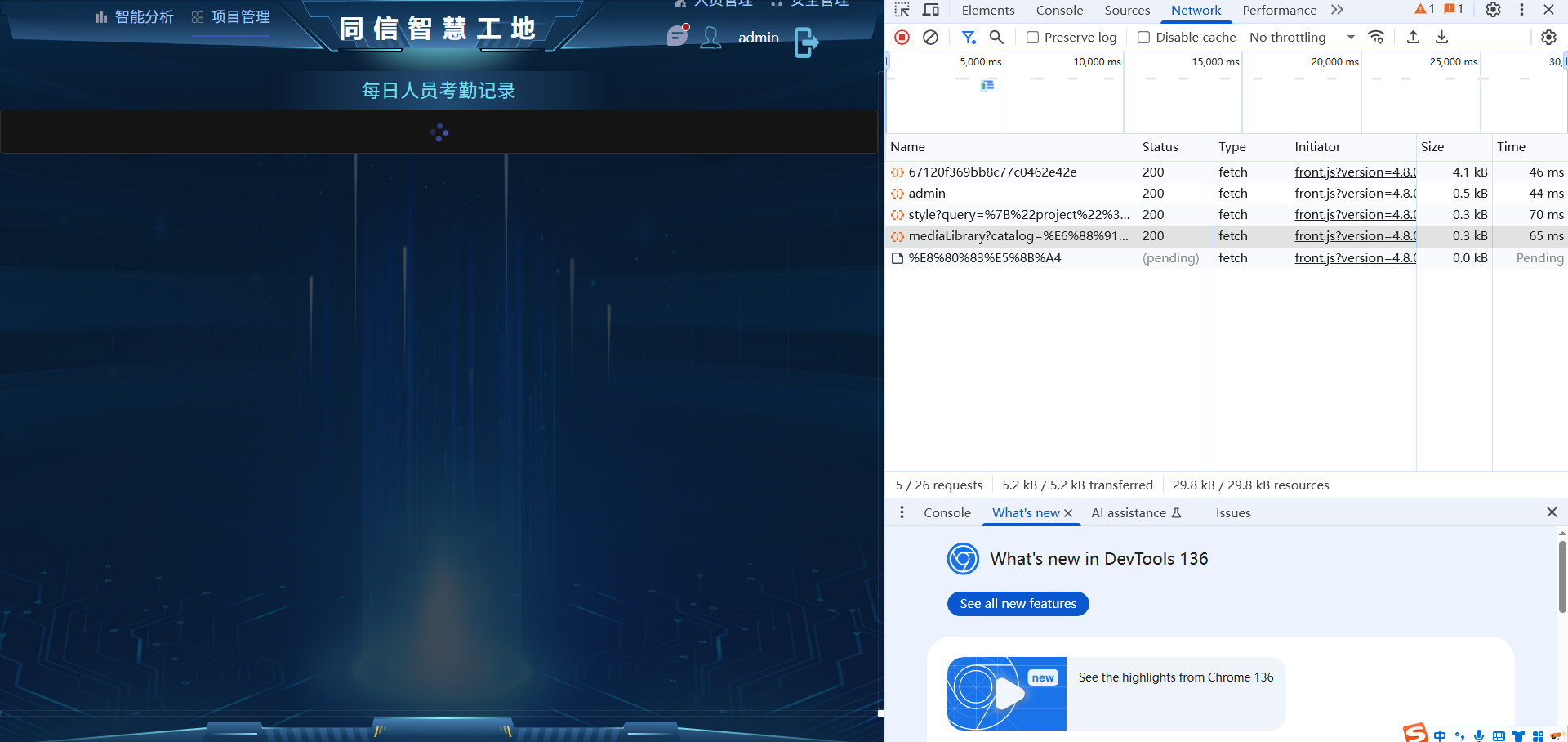Select the admin request row
The height and width of the screenshot is (742, 1568).
click(x=1227, y=194)
